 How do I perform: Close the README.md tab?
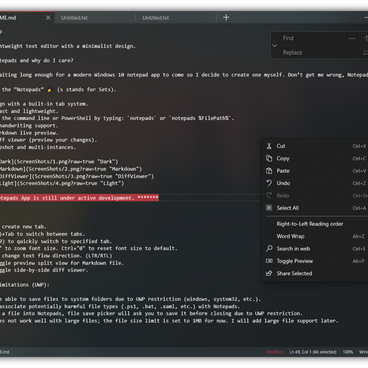[x=48, y=18]
